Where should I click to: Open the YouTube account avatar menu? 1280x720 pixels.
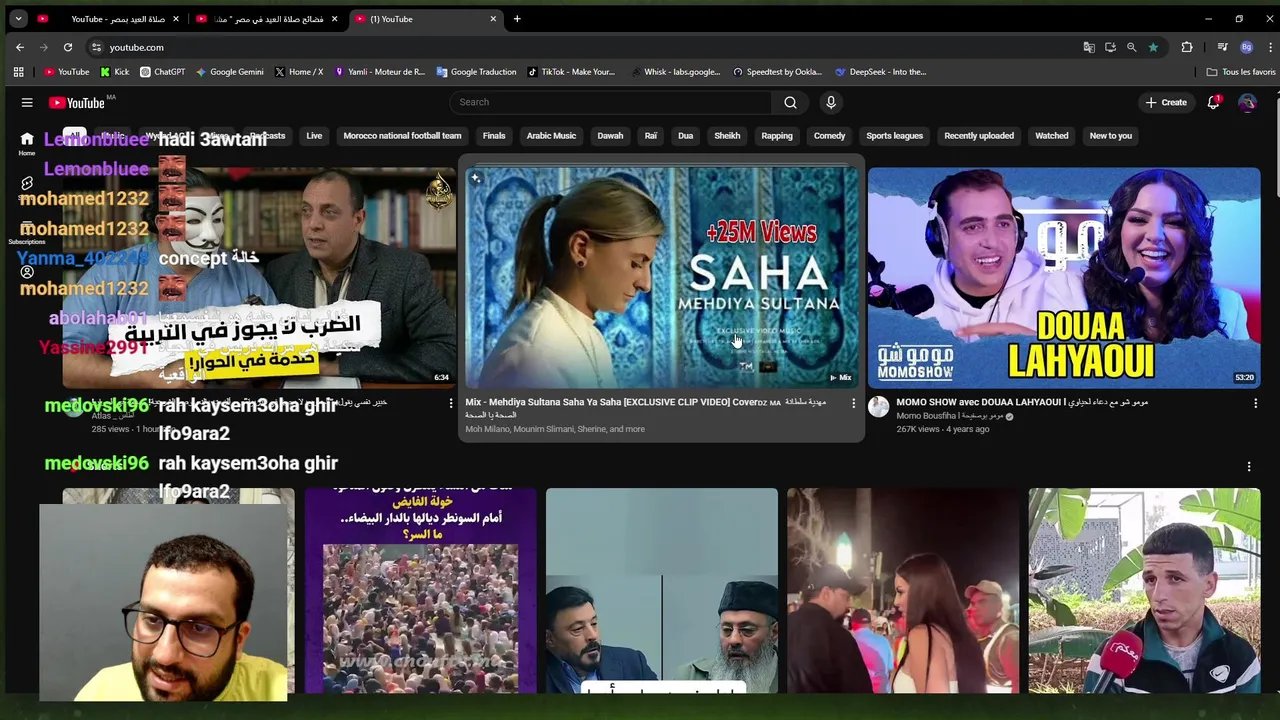pyautogui.click(x=1247, y=102)
